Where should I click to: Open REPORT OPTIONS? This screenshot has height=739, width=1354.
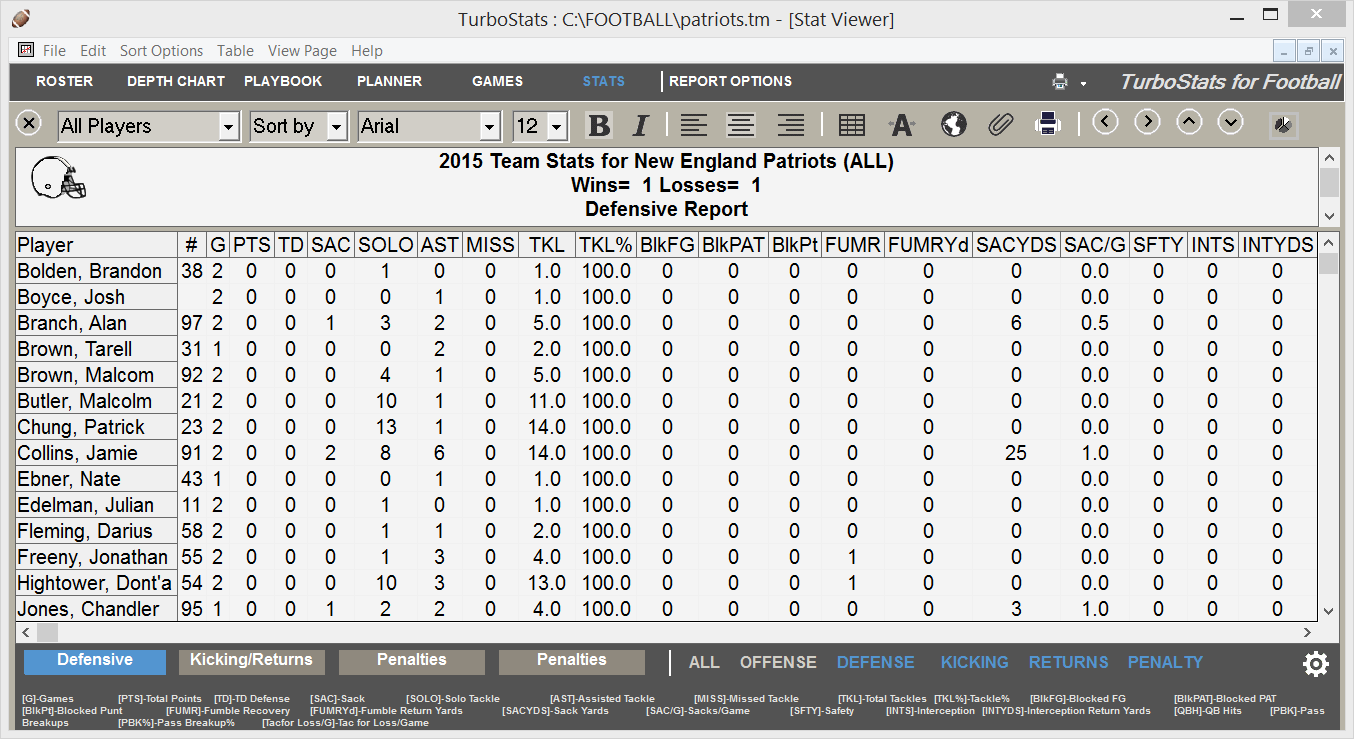(x=730, y=81)
